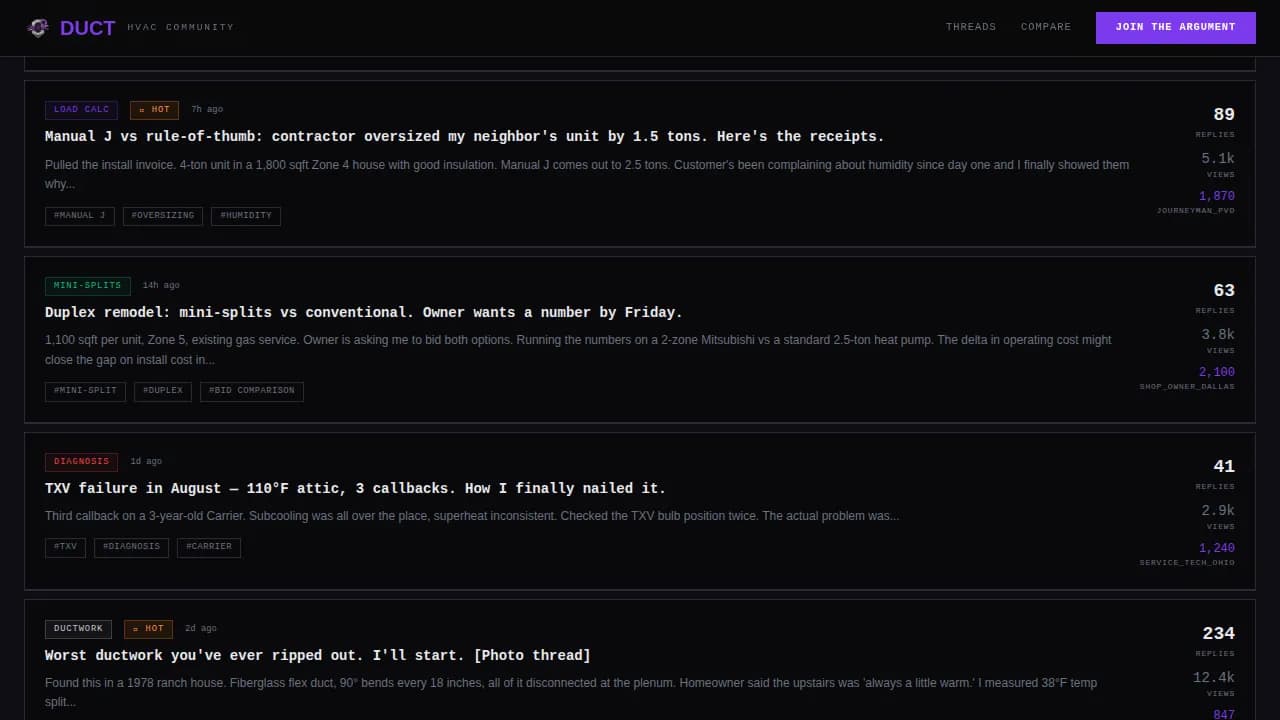The width and height of the screenshot is (1280, 720).
Task: Select the #DUPLEX tag
Action: (x=163, y=391)
